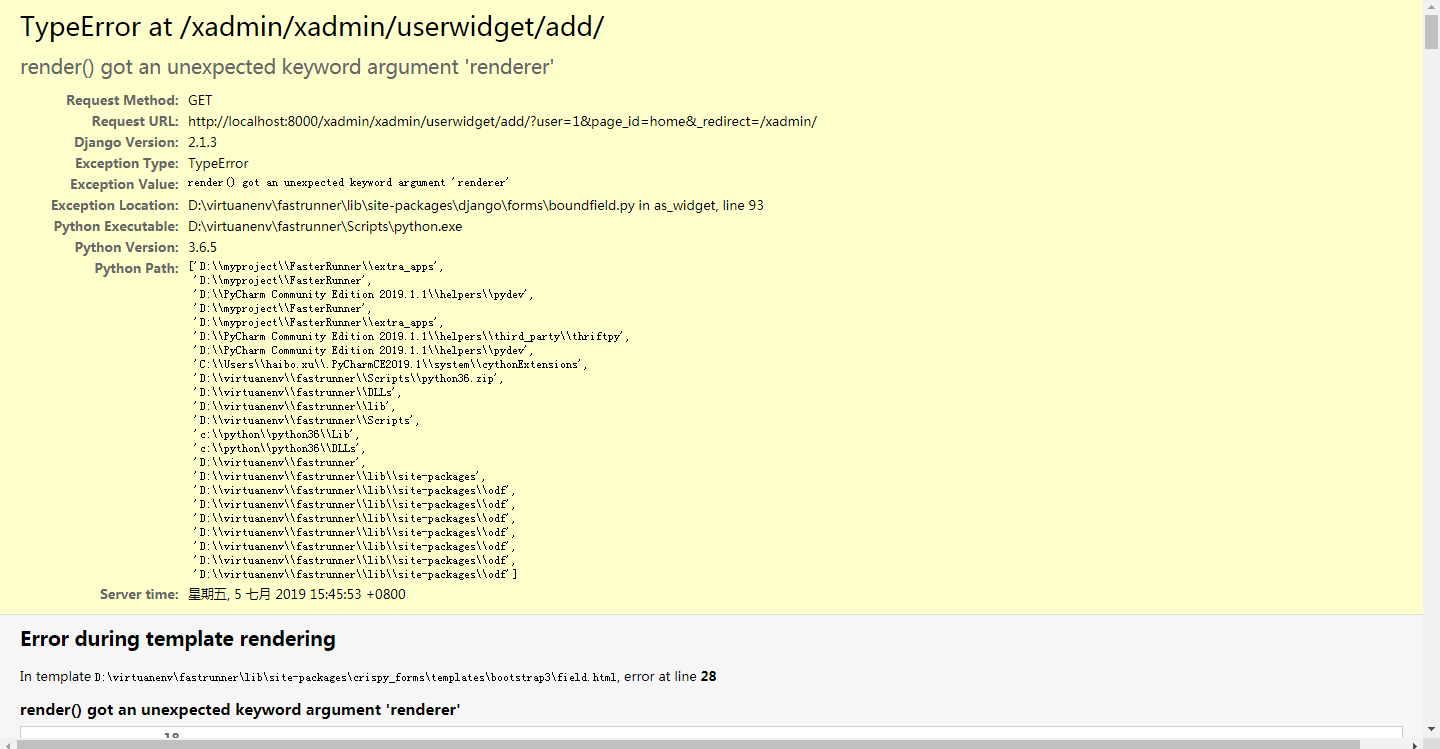Click the monospace Exception Value text

349,183
